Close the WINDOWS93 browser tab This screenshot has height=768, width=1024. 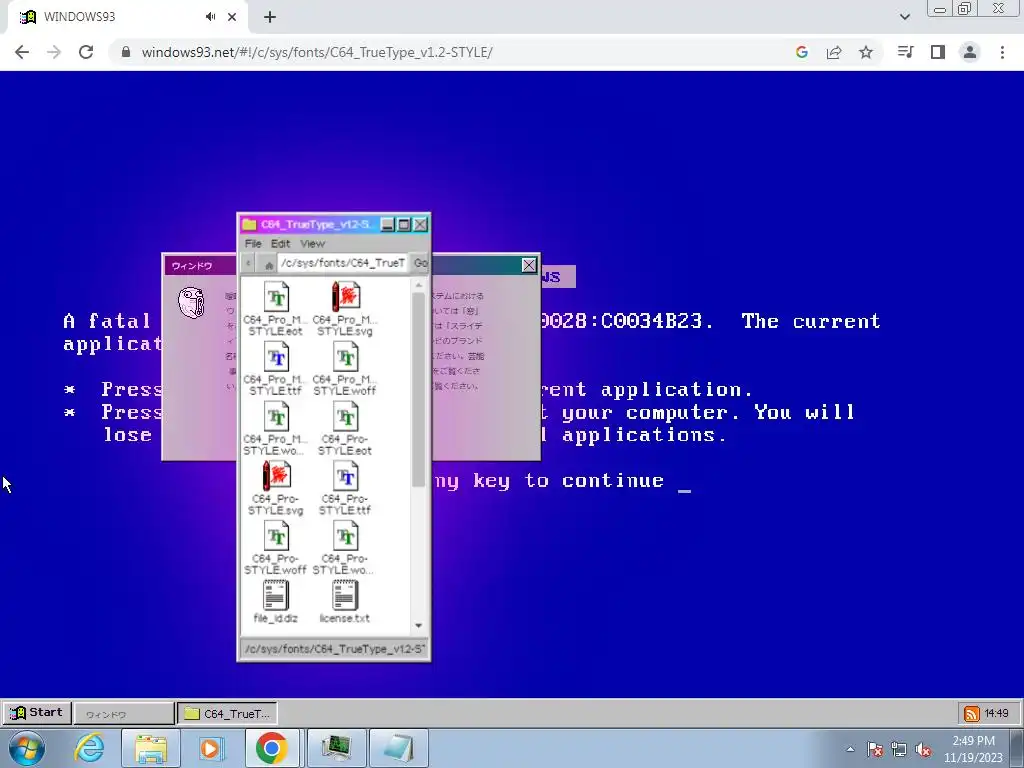click(232, 17)
